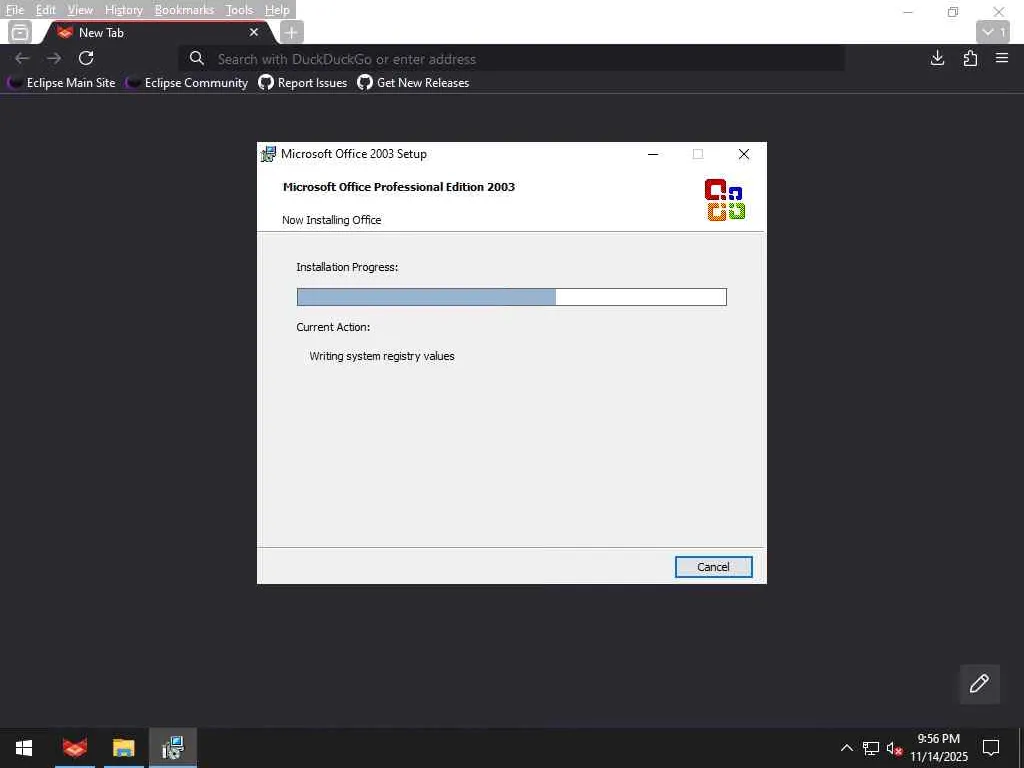Click 'Now Installing Office' text

332,220
